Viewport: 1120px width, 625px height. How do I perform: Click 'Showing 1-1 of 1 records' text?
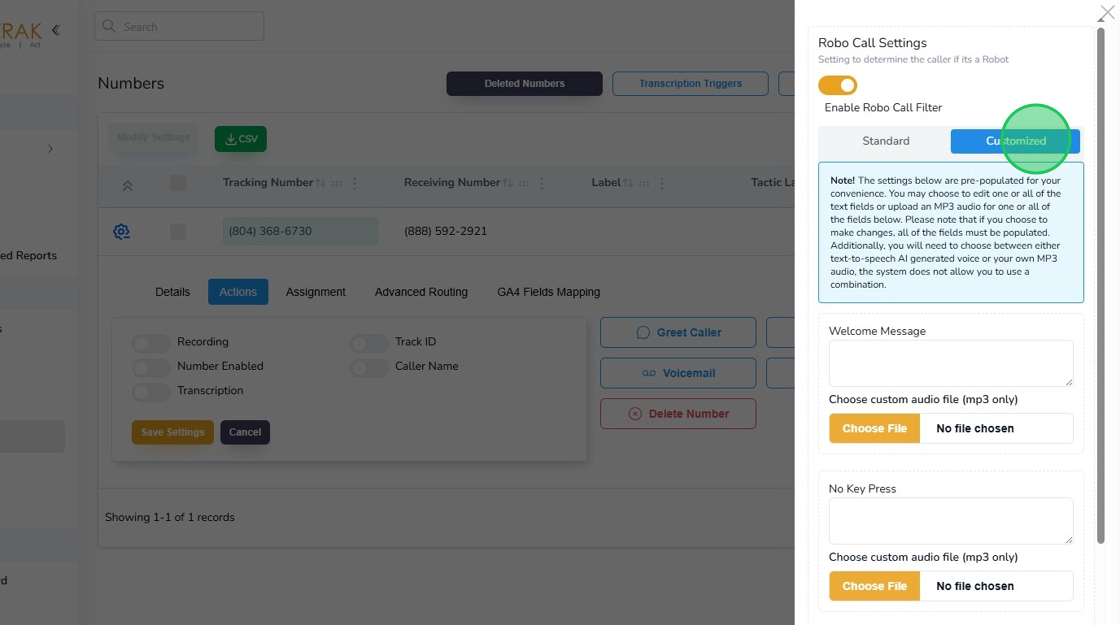pos(170,517)
